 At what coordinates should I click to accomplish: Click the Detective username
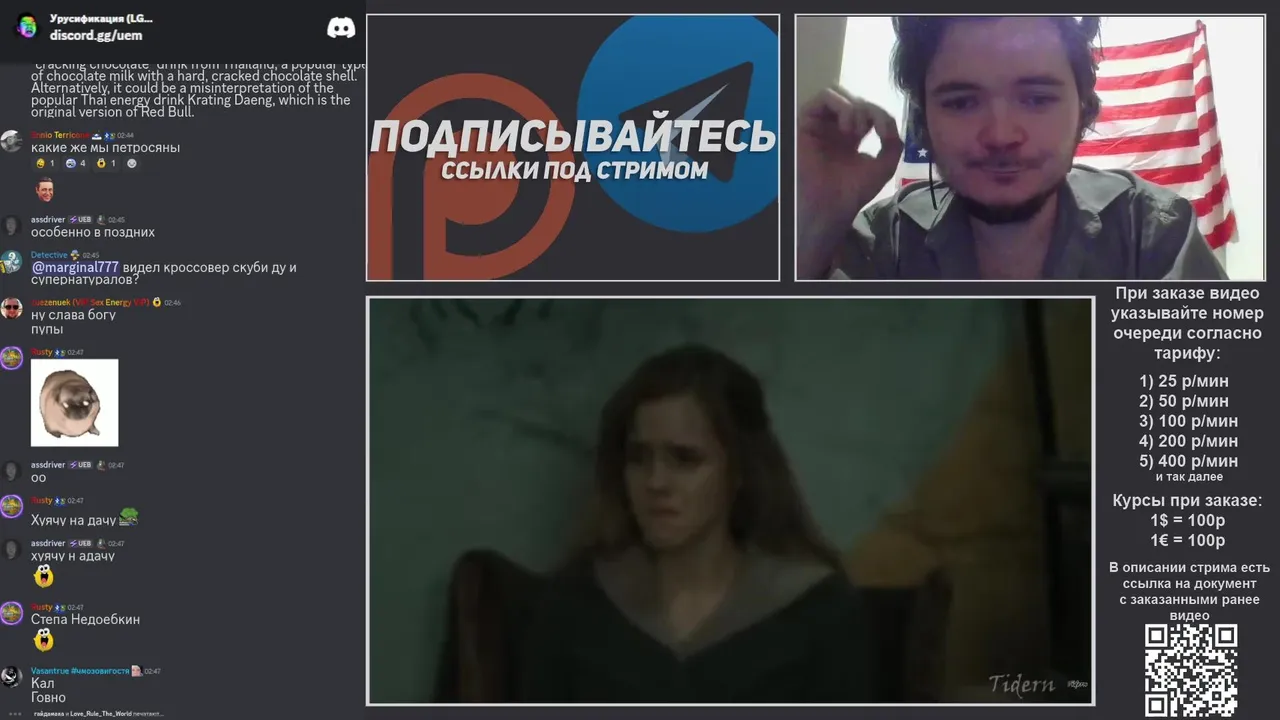point(49,255)
